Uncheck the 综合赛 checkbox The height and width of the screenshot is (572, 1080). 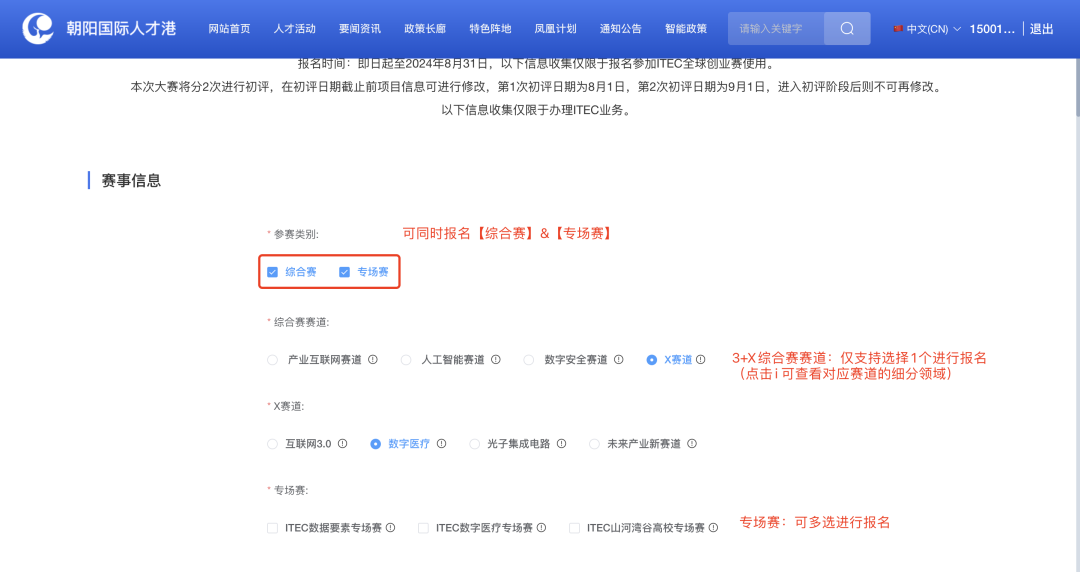tap(273, 272)
